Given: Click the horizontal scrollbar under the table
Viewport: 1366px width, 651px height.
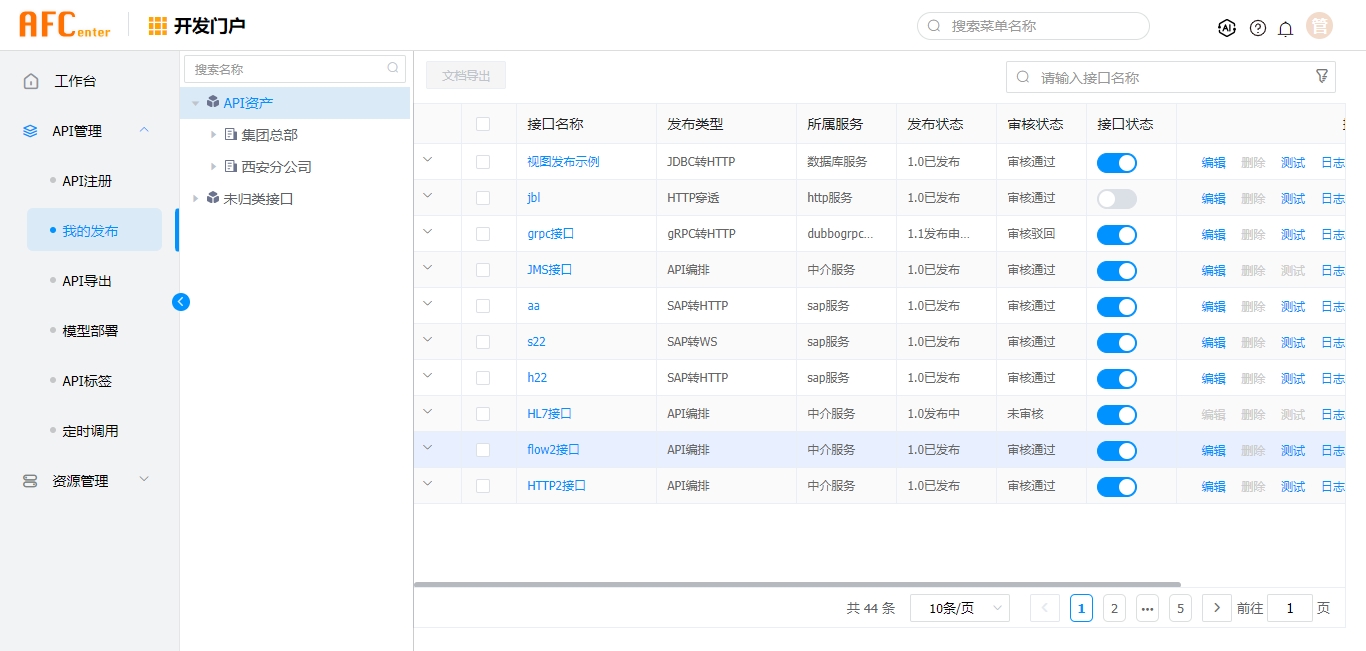Looking at the screenshot, I should click(x=796, y=584).
